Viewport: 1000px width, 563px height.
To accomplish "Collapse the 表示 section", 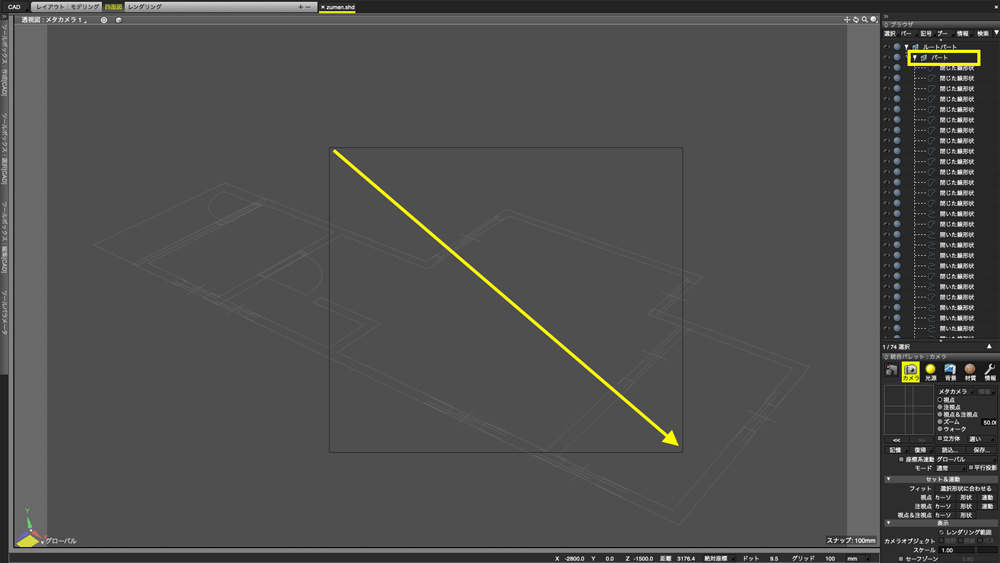I will point(888,523).
